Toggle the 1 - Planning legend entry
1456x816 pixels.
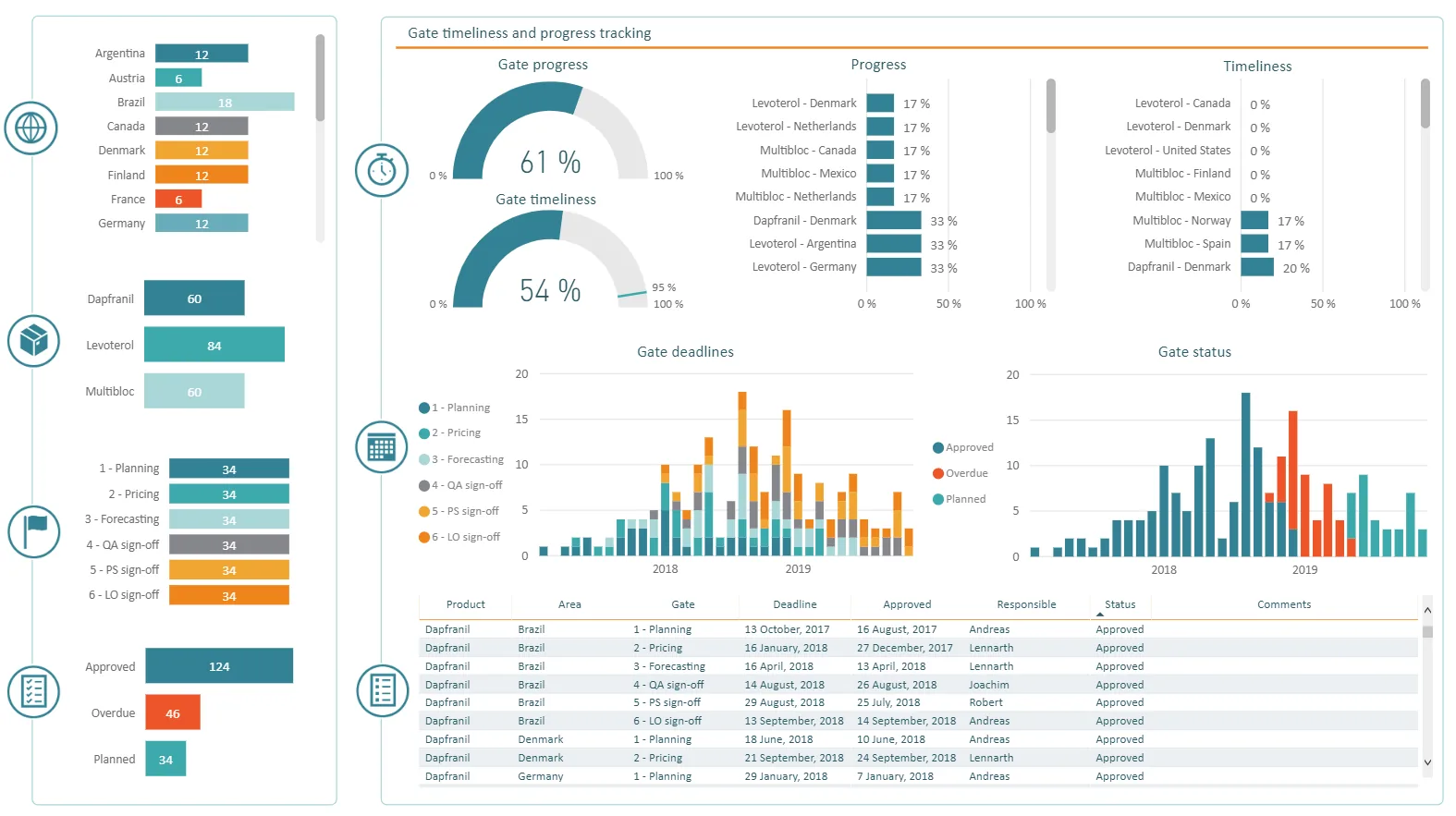(x=454, y=408)
